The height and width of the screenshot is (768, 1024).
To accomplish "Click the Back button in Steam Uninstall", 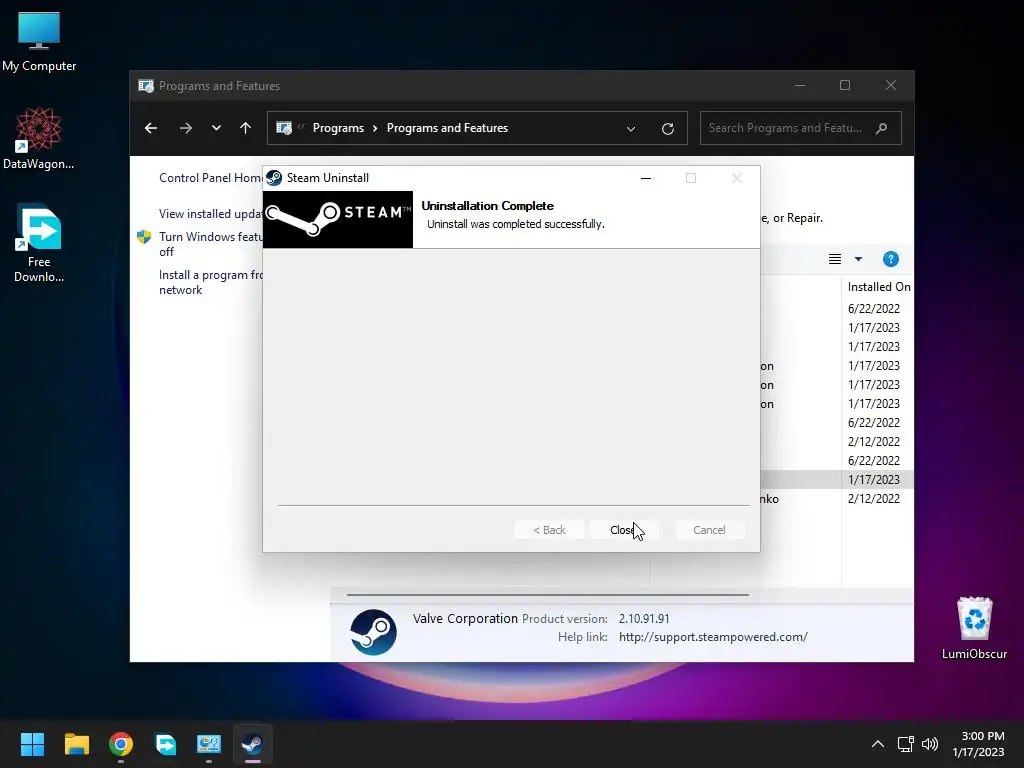I will [549, 530].
